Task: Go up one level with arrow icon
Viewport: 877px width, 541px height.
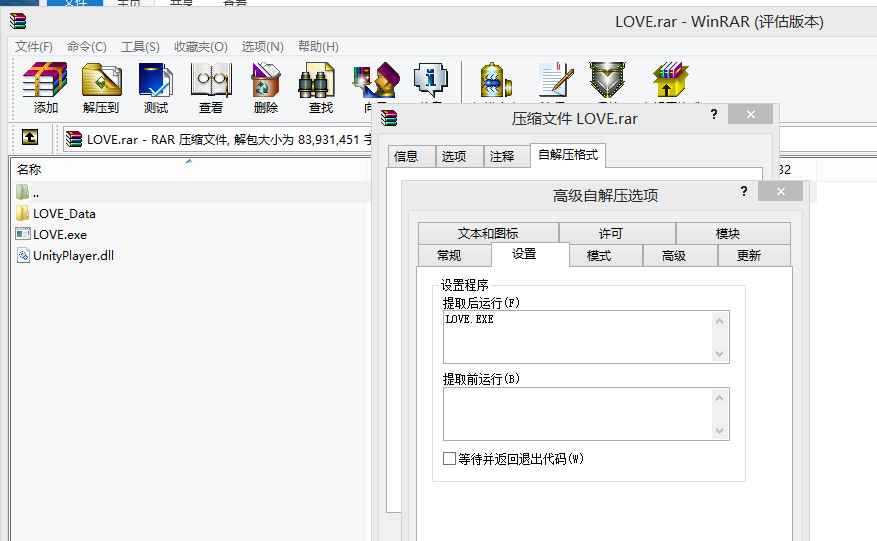Action: [x=30, y=137]
